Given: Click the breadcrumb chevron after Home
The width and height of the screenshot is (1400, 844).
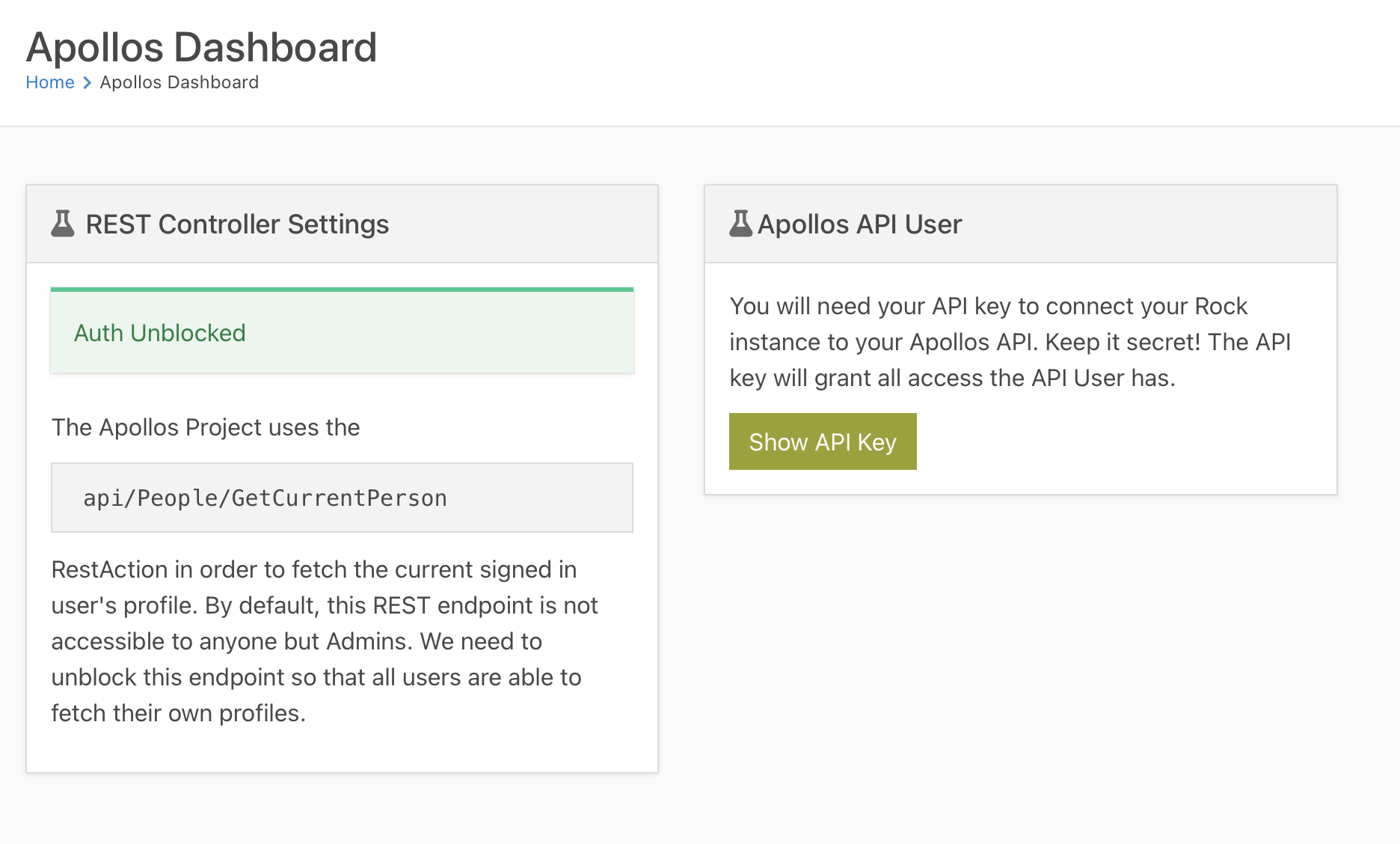Looking at the screenshot, I should pos(87,83).
